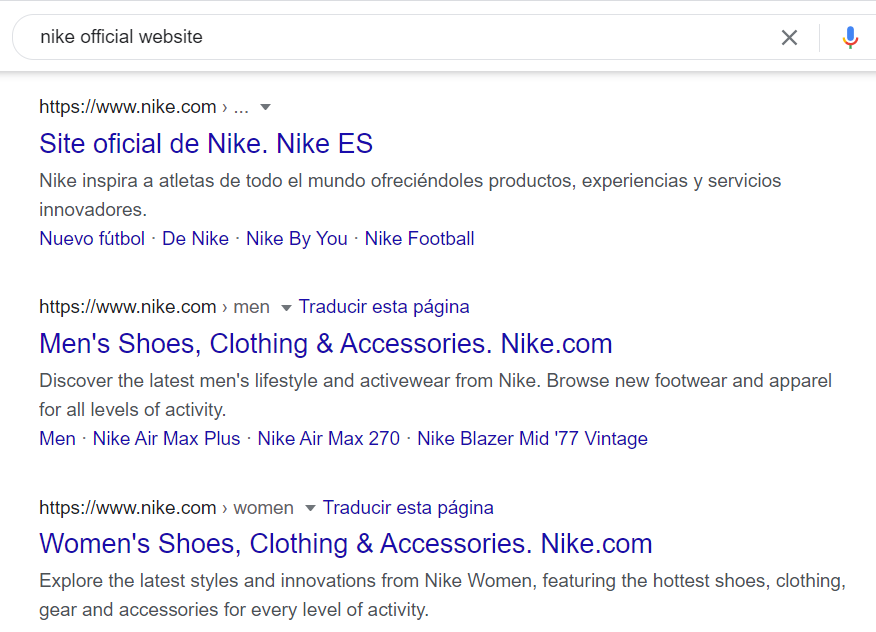This screenshot has width=876, height=632.
Task: Expand the dropdown arrow beside the first nike.com URL
Action: coord(265,108)
